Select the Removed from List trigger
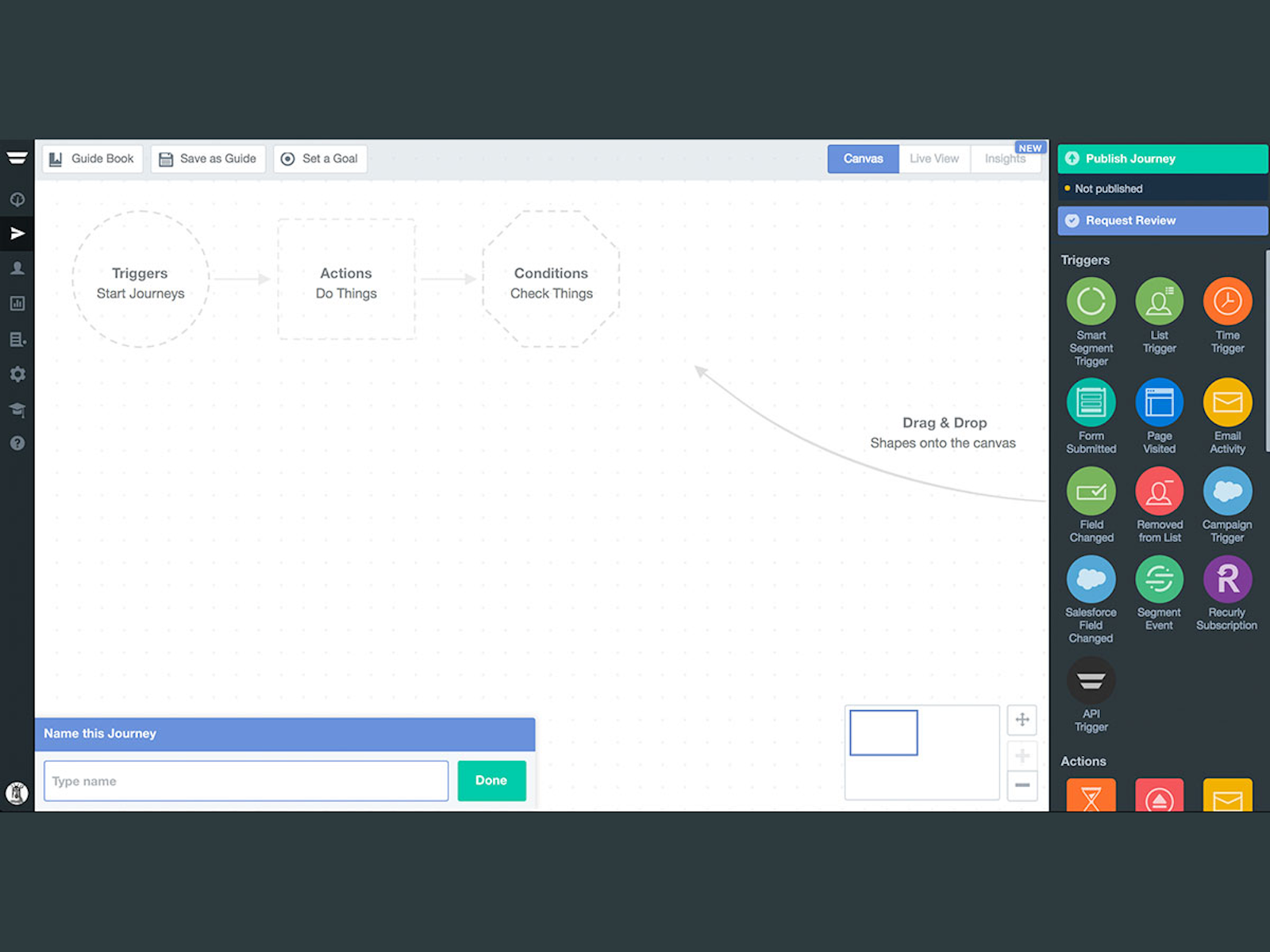Image resolution: width=1270 pixels, height=952 pixels. pos(1159,492)
